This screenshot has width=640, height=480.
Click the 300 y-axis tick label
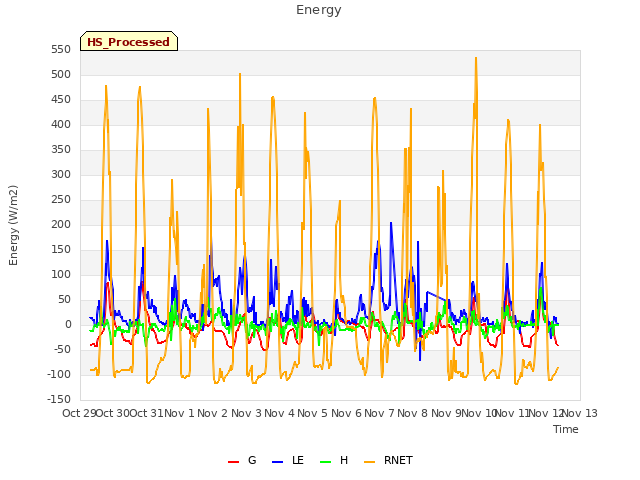61,175
